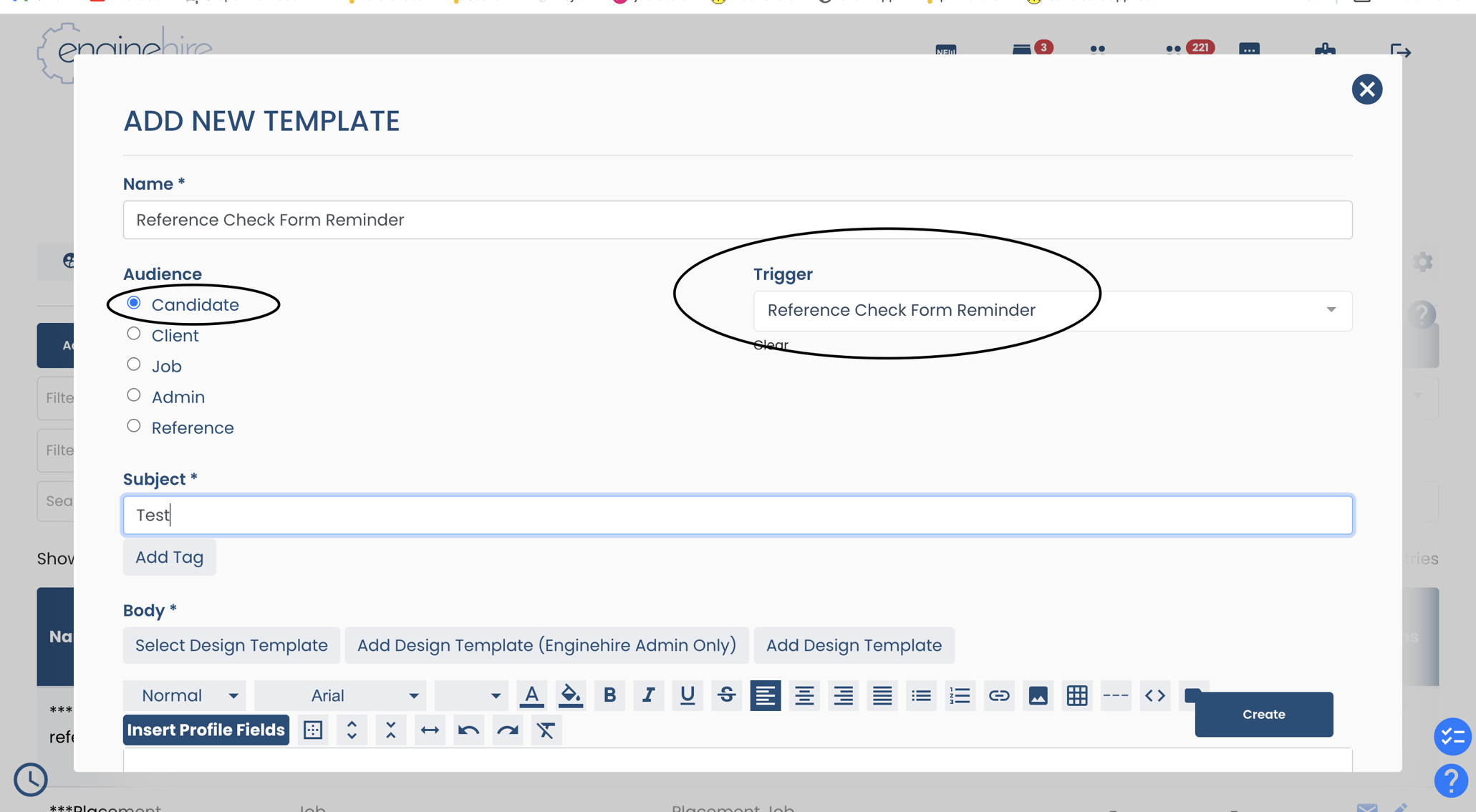This screenshot has height=812, width=1476.
Task: Click the Add Tag button
Action: [169, 557]
